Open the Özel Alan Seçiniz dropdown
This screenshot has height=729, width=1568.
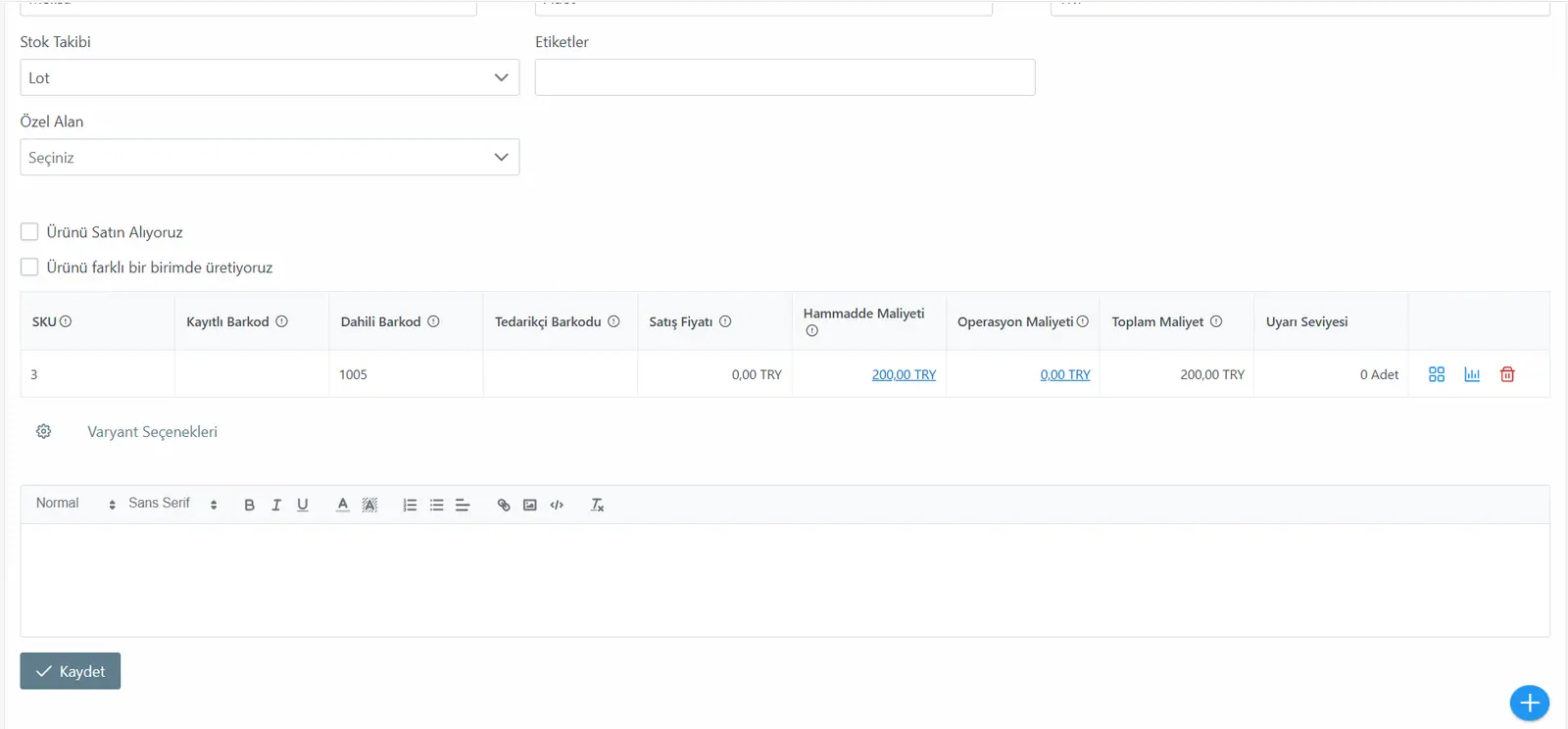pos(269,157)
